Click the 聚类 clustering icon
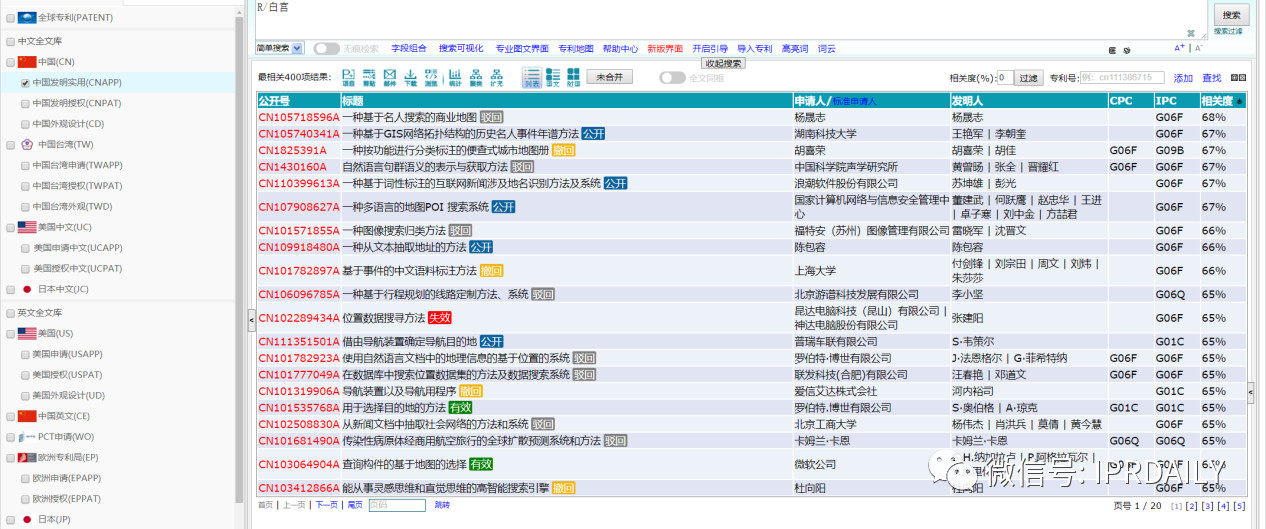Viewport: 1266px width, 529px height. tap(475, 77)
